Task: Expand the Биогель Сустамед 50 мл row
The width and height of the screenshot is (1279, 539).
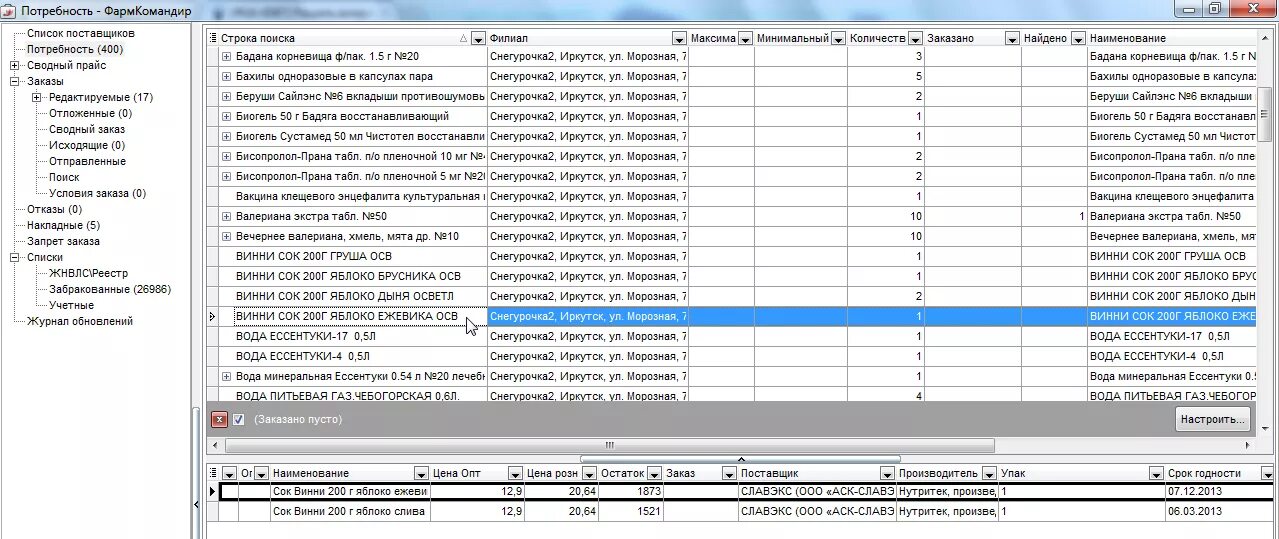Action: tap(226, 136)
